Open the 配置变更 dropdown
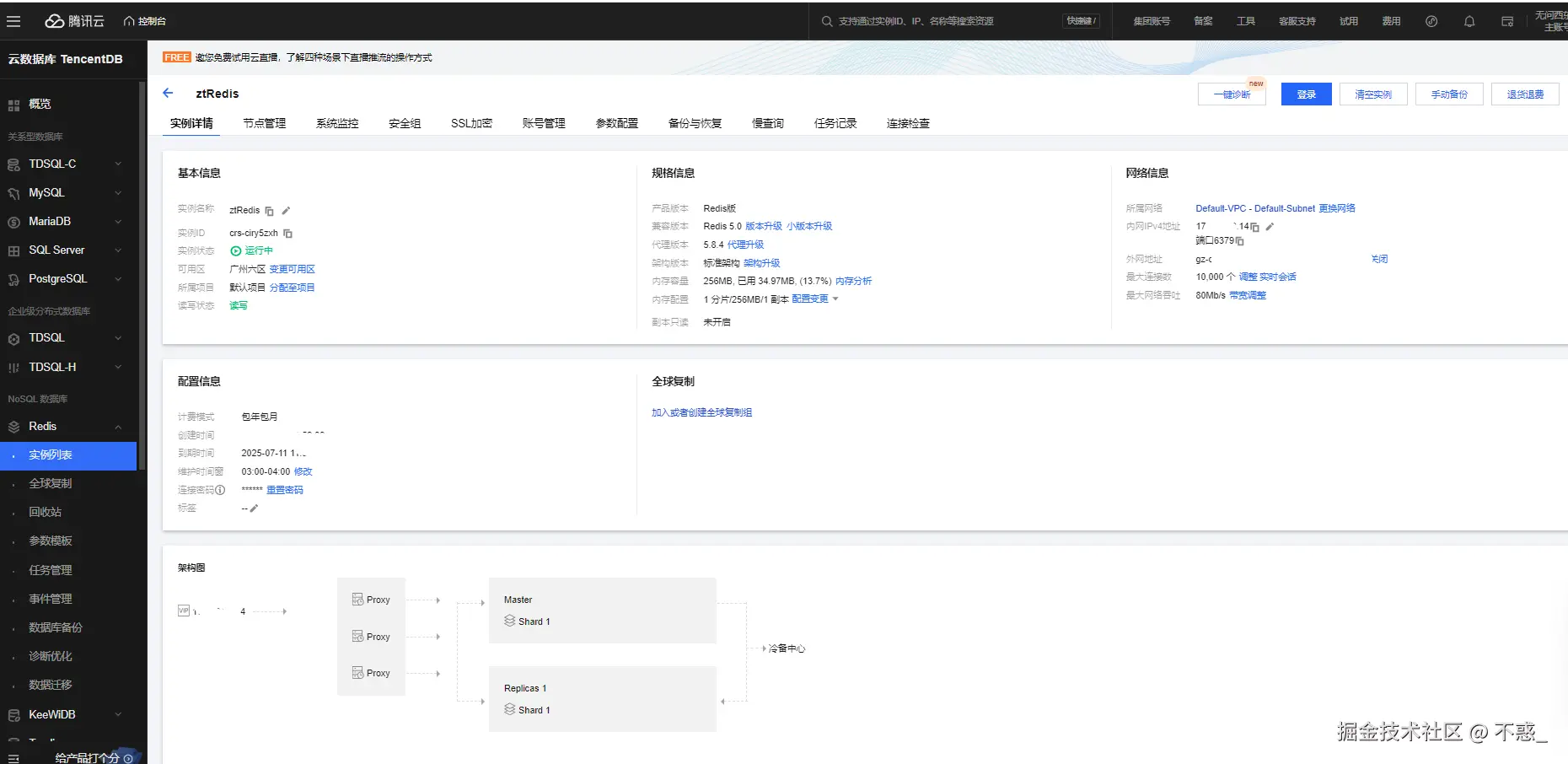 [815, 299]
